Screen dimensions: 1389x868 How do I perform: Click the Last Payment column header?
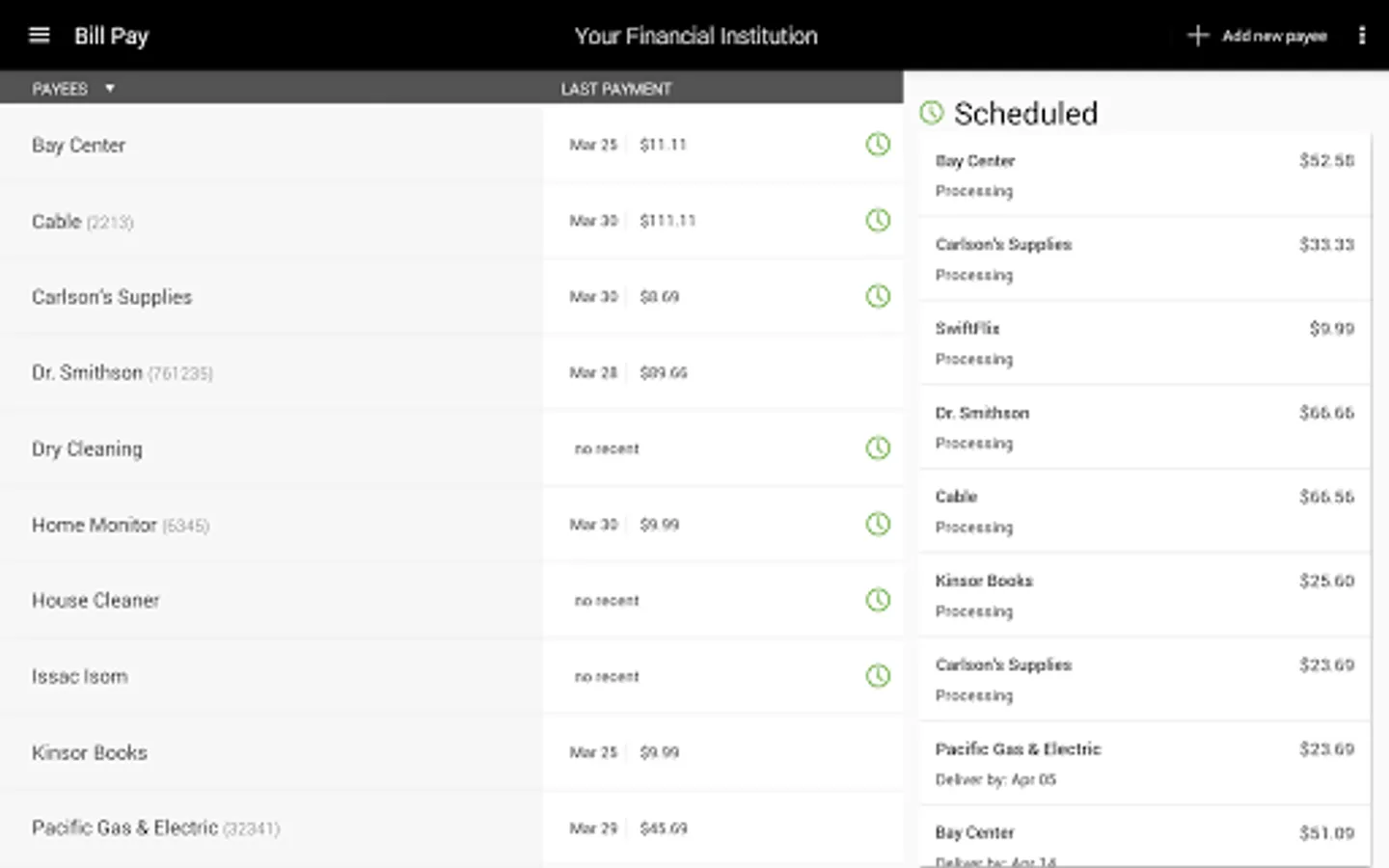(616, 89)
